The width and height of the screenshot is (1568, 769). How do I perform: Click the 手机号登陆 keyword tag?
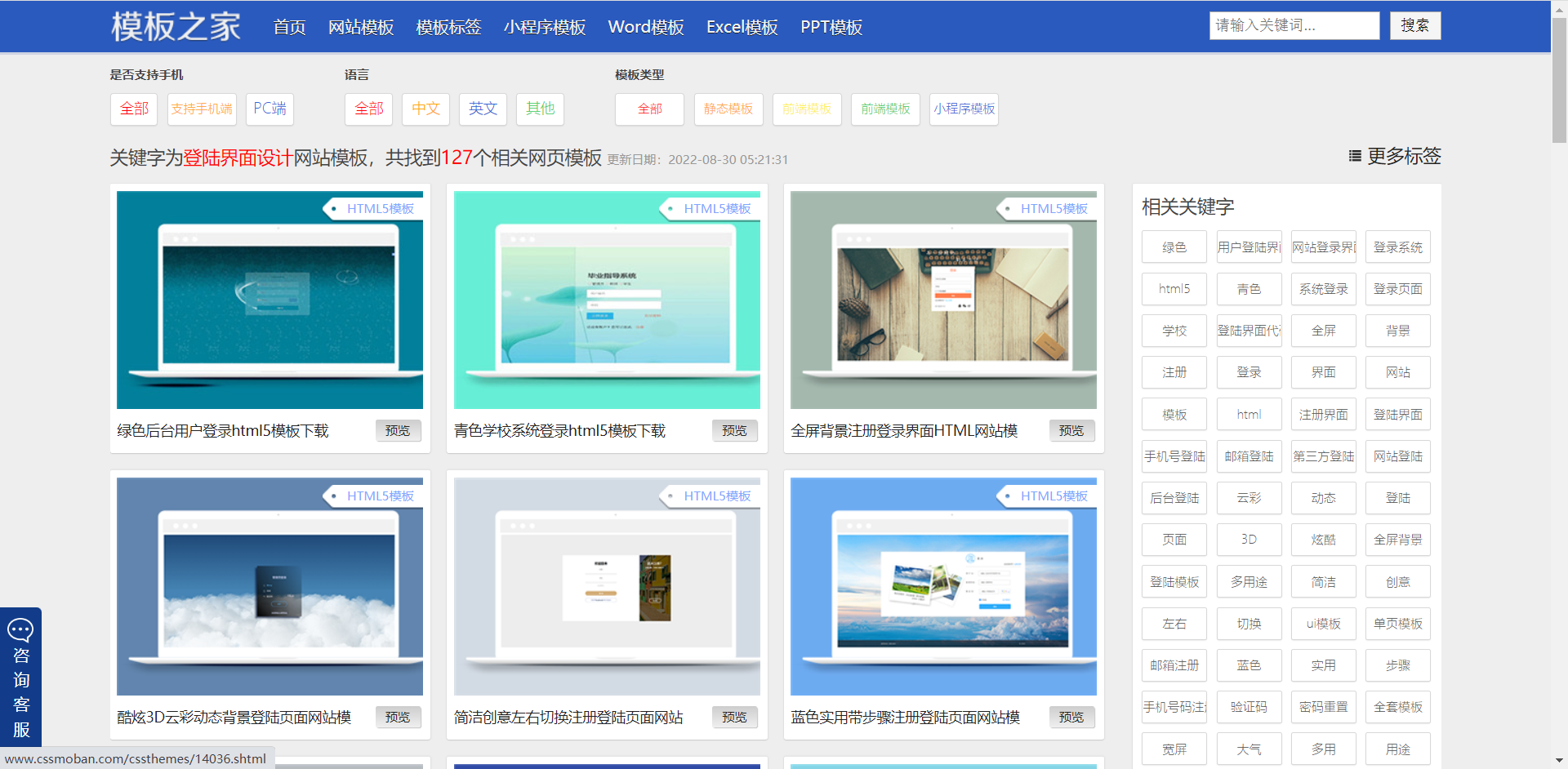(1174, 456)
